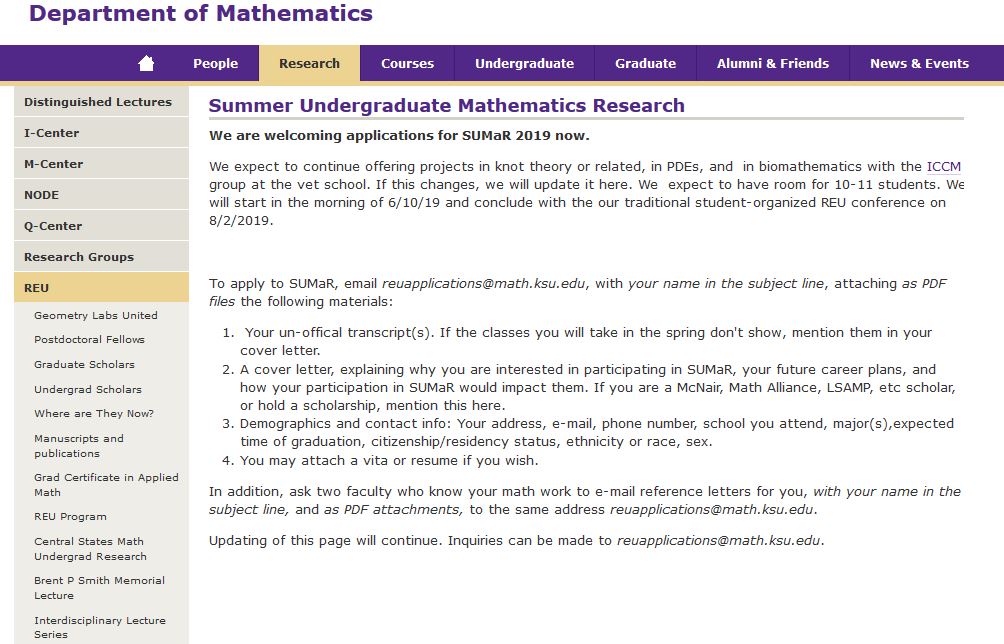Image resolution: width=1004 pixels, height=644 pixels.
Task: Follow the ICCM hyperlink
Action: [943, 167]
